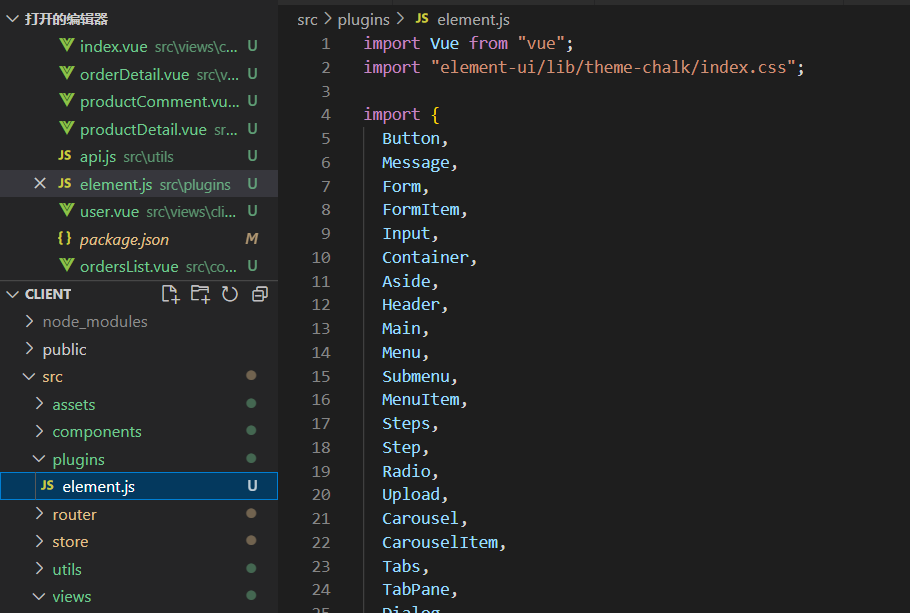This screenshot has width=910, height=613.
Task: Click the Input import on line 9
Action: pyautogui.click(x=406, y=233)
